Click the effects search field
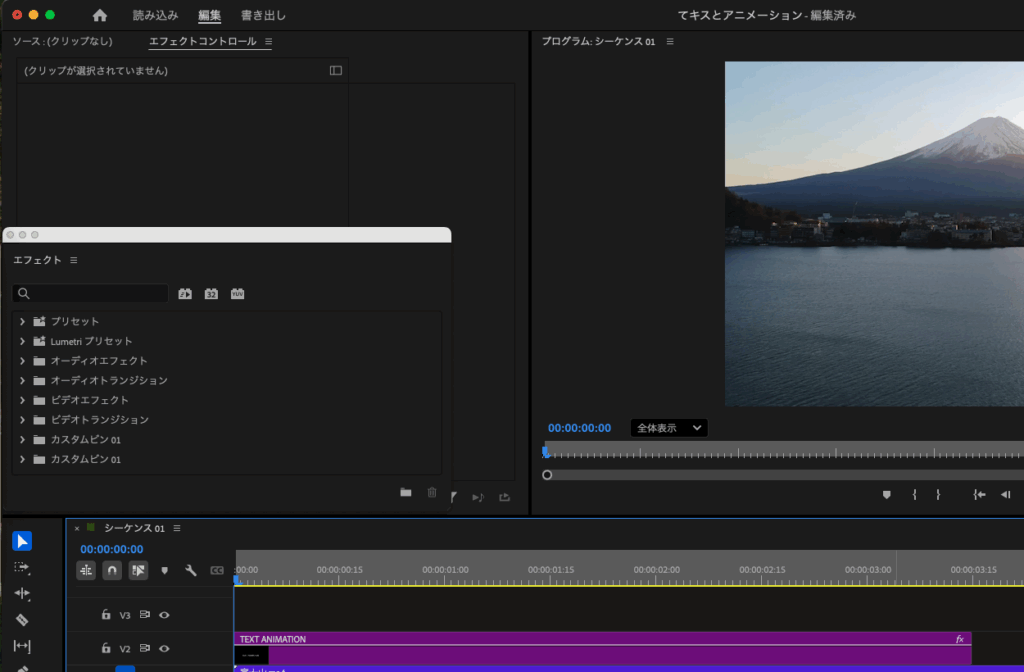Image resolution: width=1024 pixels, height=672 pixels. 95,294
